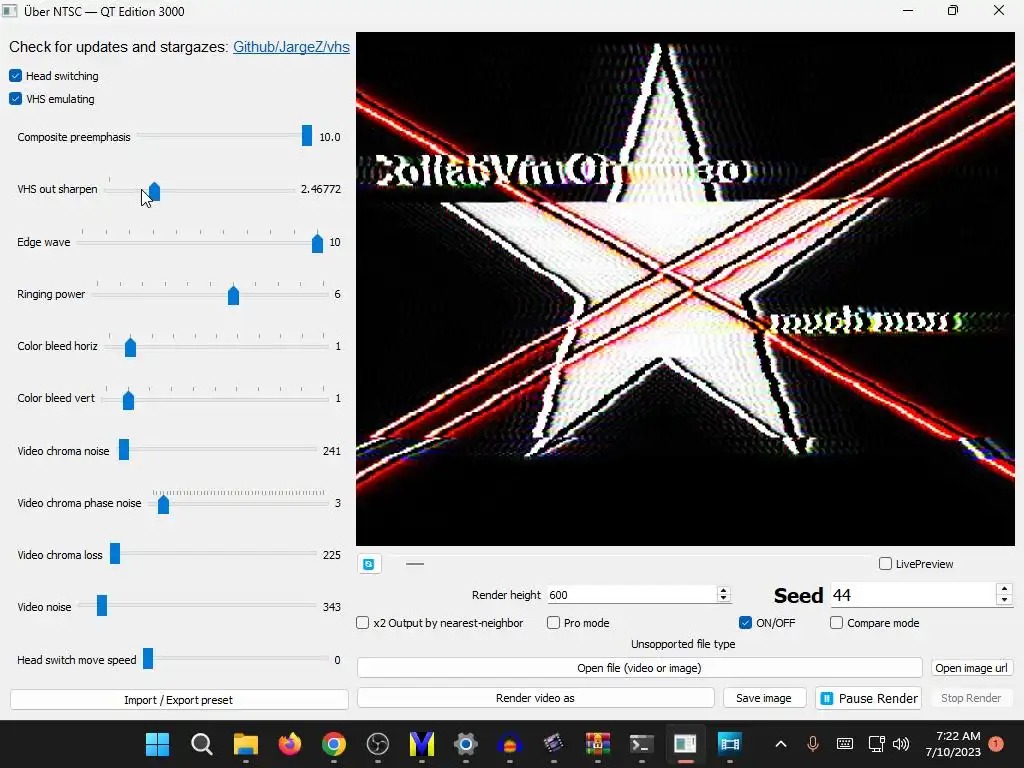Click the Seed value input field
This screenshot has width=1024, height=768.
tap(913, 595)
